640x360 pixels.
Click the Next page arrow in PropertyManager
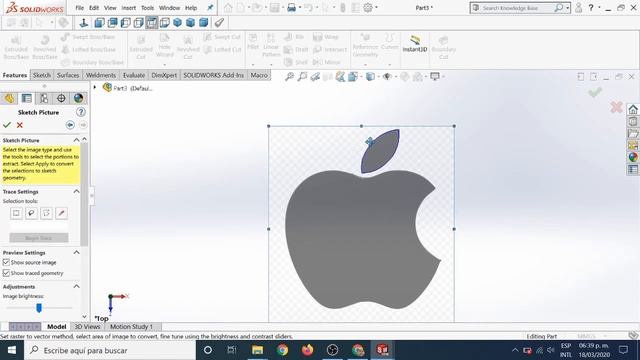coord(83,125)
